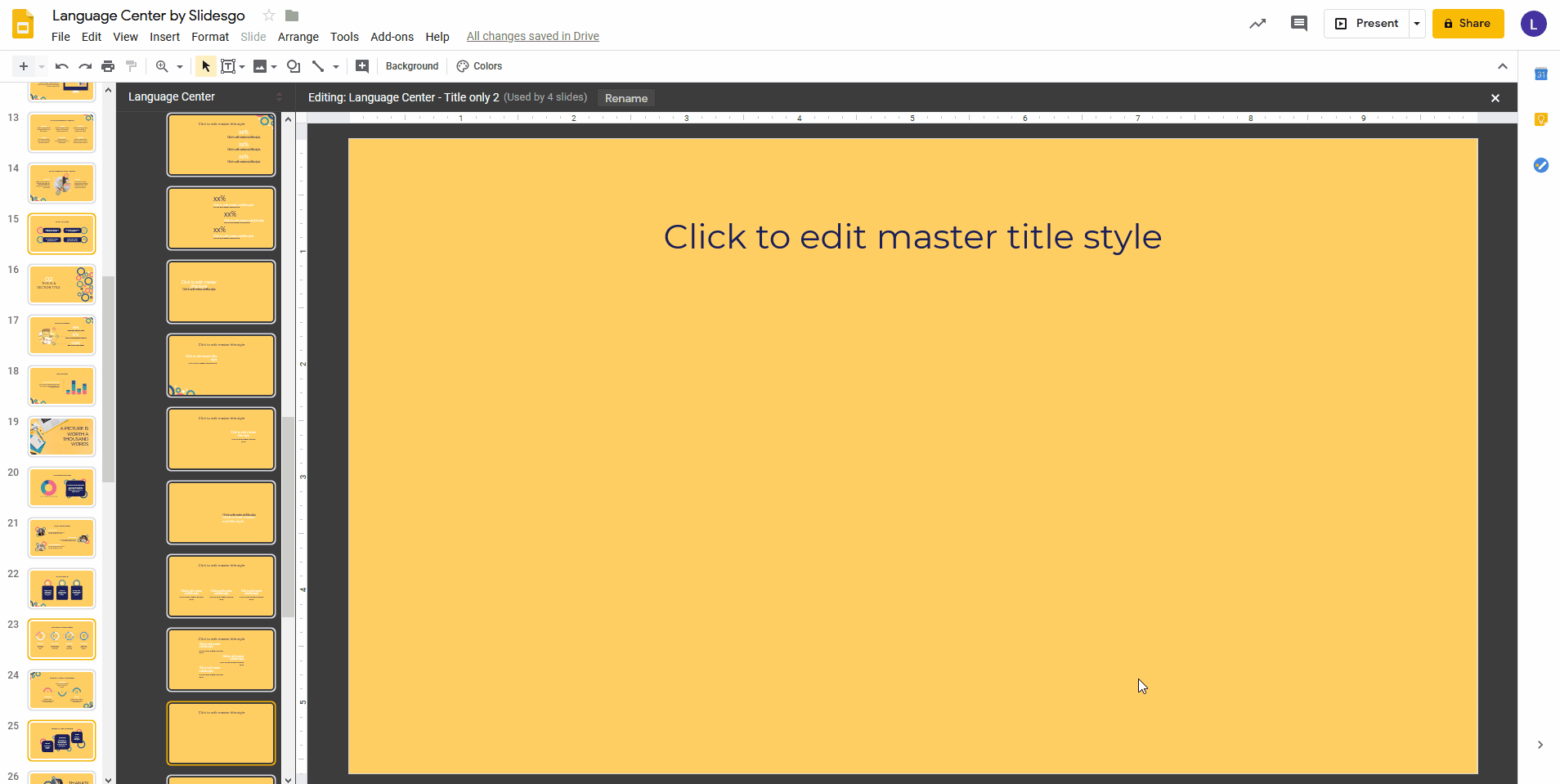The height and width of the screenshot is (784, 1560).
Task: Open the Present options dropdown
Action: (1417, 24)
